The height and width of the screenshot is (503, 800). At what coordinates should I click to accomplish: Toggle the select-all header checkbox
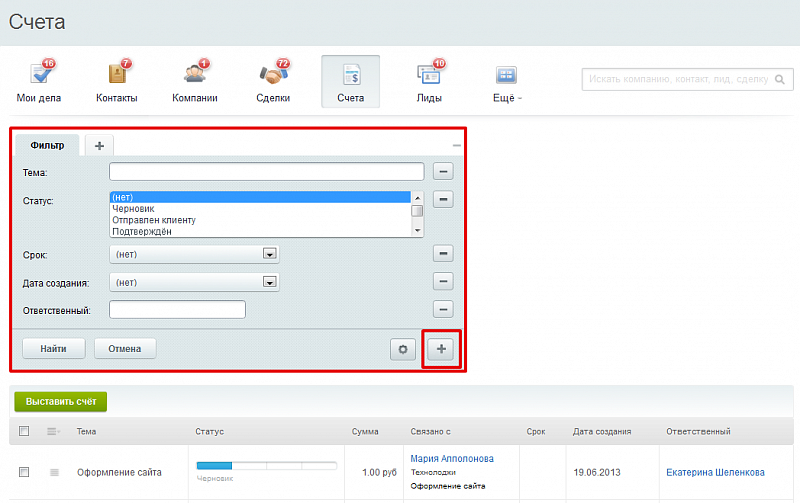tap(24, 431)
